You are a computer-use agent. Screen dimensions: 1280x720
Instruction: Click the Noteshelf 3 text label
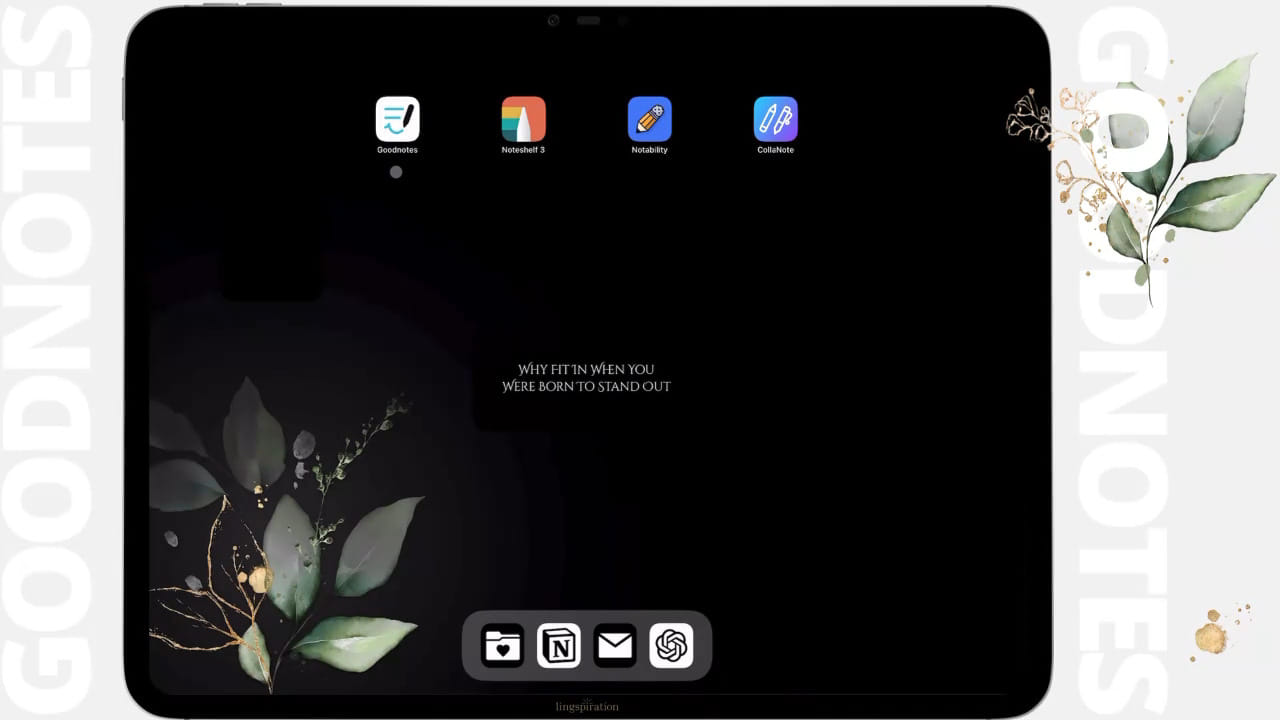[523, 150]
